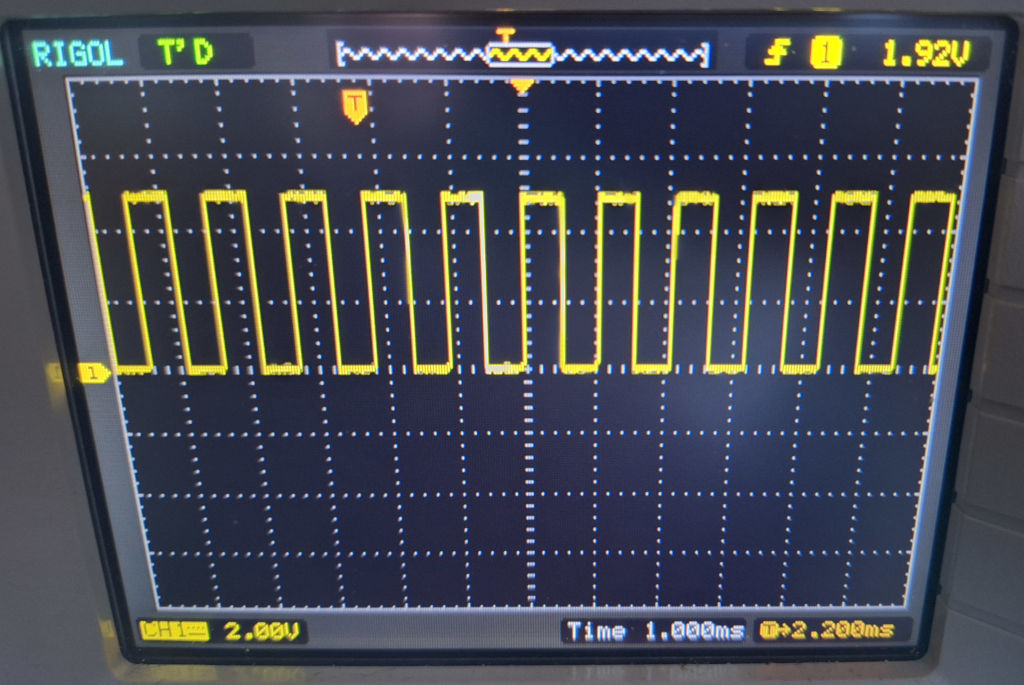Click the RIGOL logo text
Viewport: 1024px width, 685px height.
click(77, 54)
